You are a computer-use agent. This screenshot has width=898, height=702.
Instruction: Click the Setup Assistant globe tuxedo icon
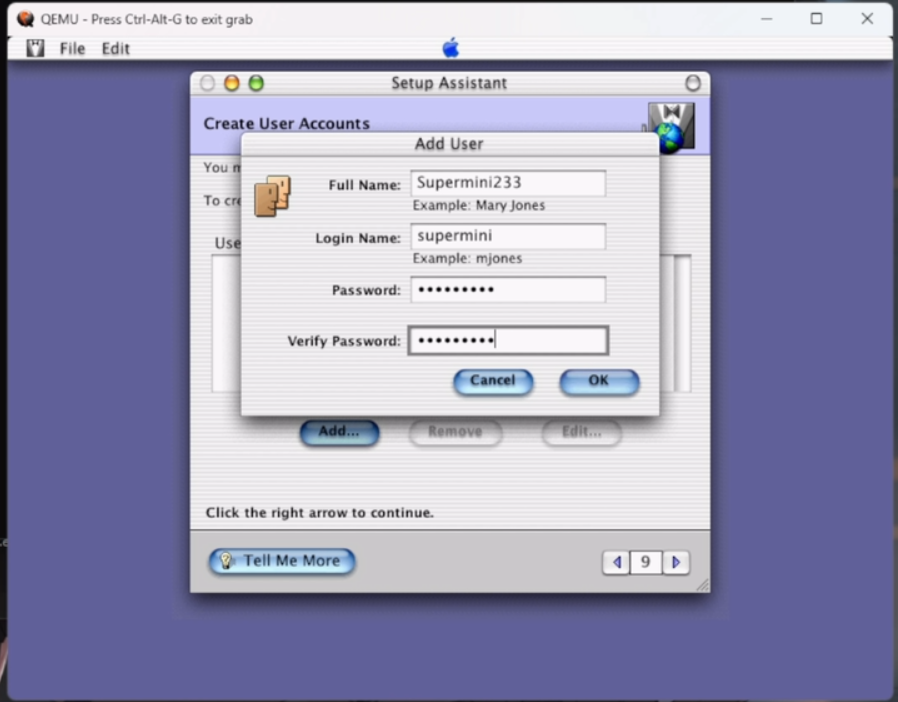670,127
